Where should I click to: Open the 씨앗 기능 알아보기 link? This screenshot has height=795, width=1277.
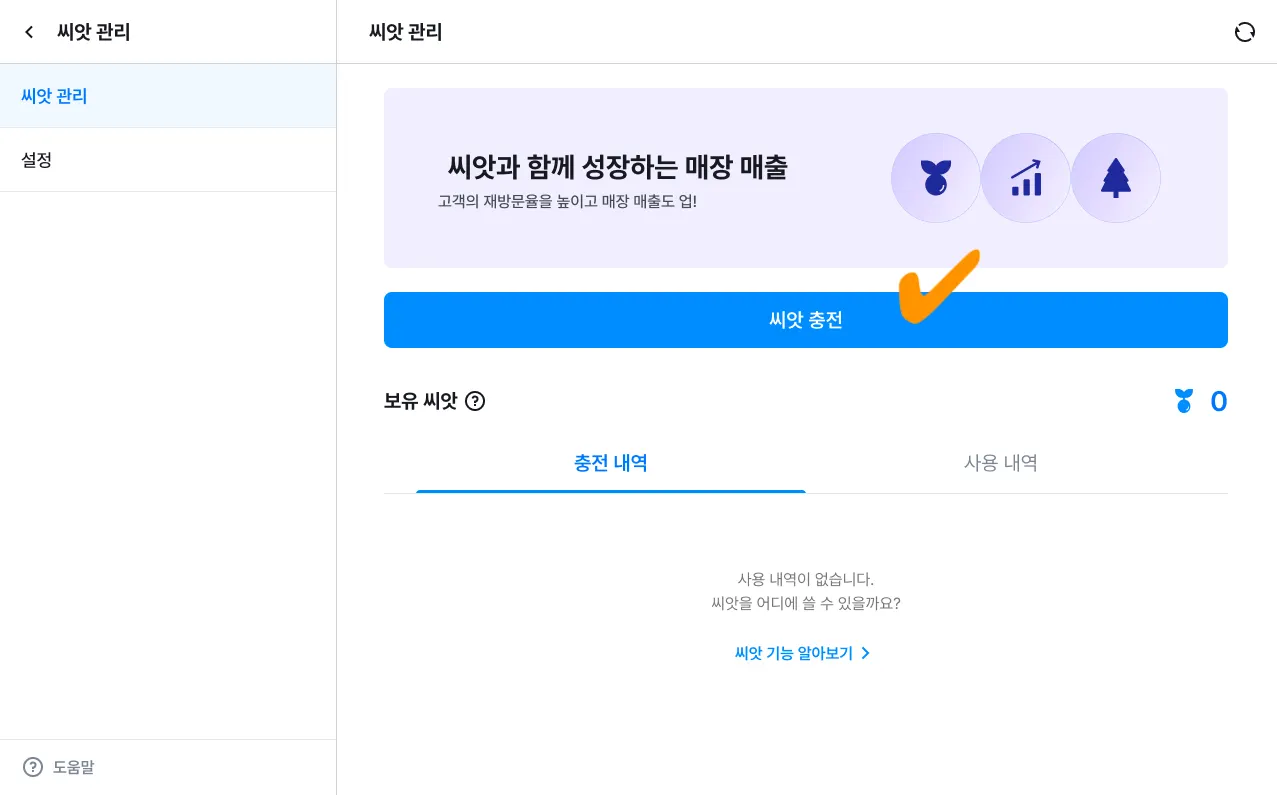793,653
